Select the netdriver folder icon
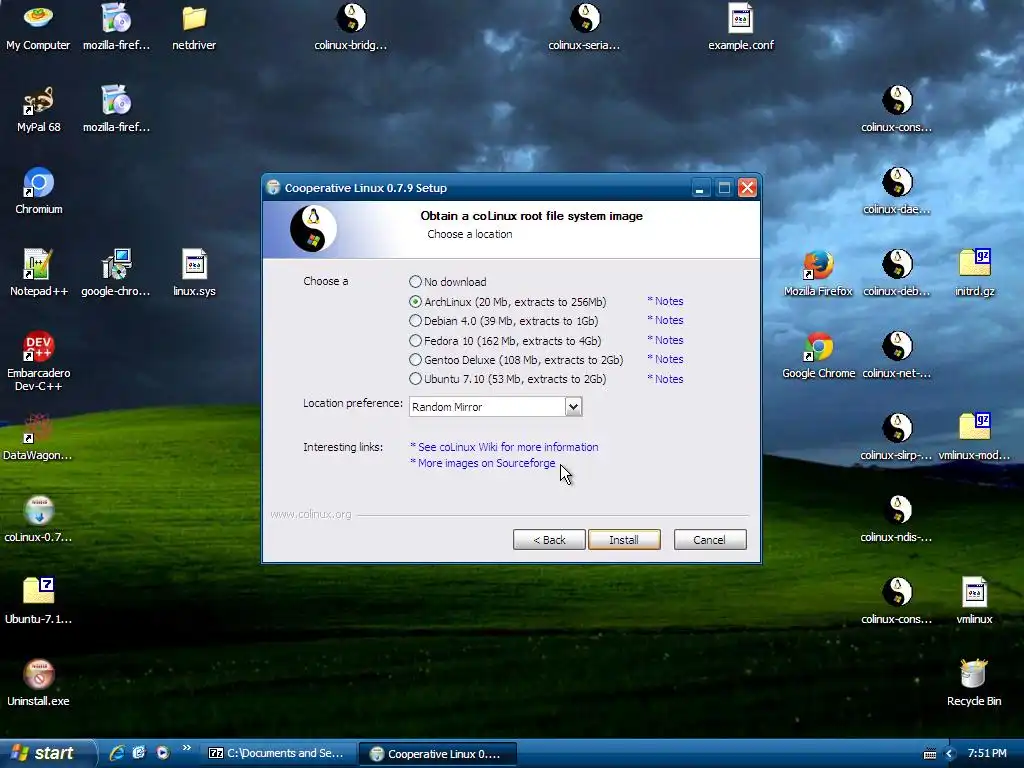Image resolution: width=1024 pixels, height=768 pixels. (194, 28)
